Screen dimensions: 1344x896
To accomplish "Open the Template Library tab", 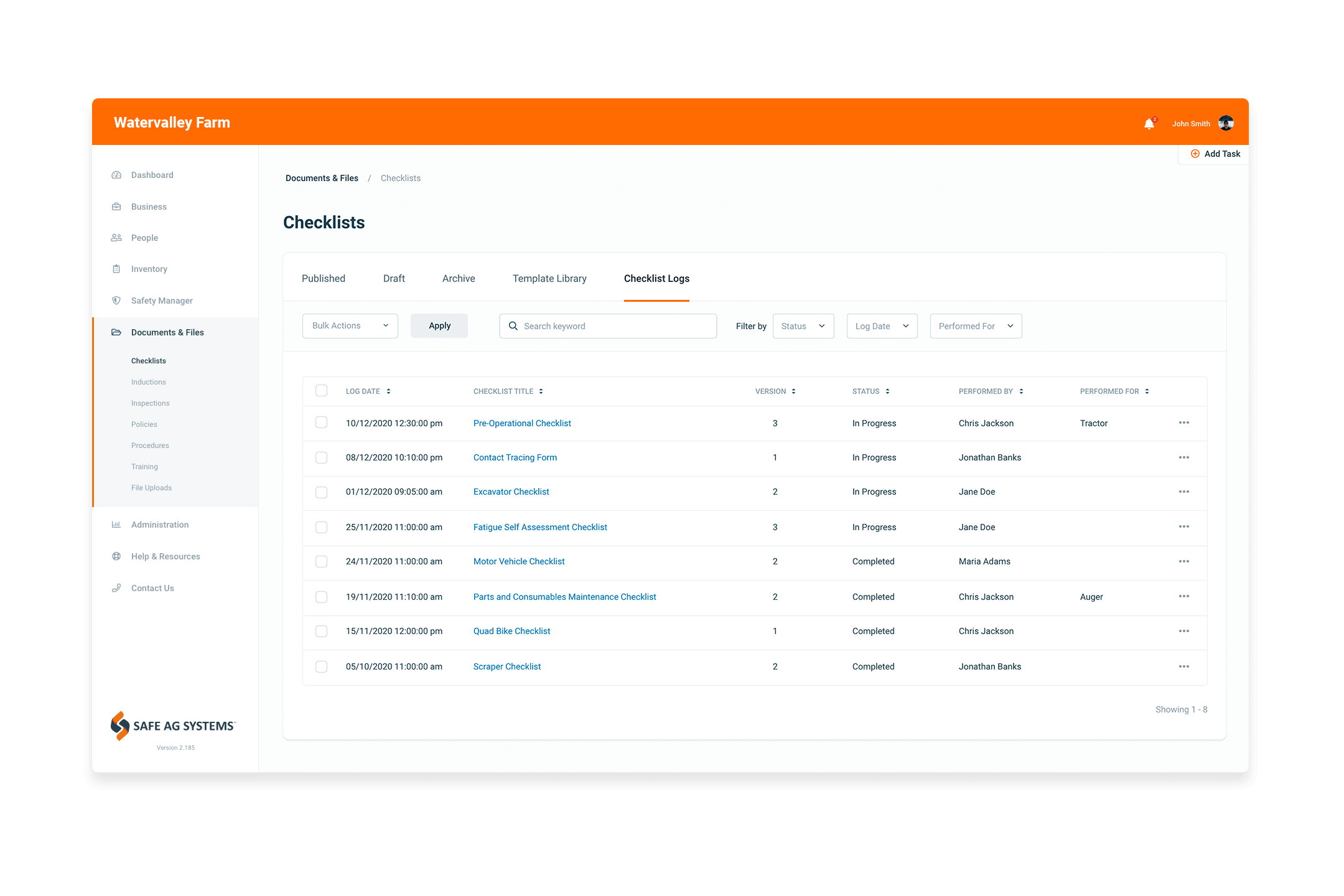I will click(x=549, y=279).
